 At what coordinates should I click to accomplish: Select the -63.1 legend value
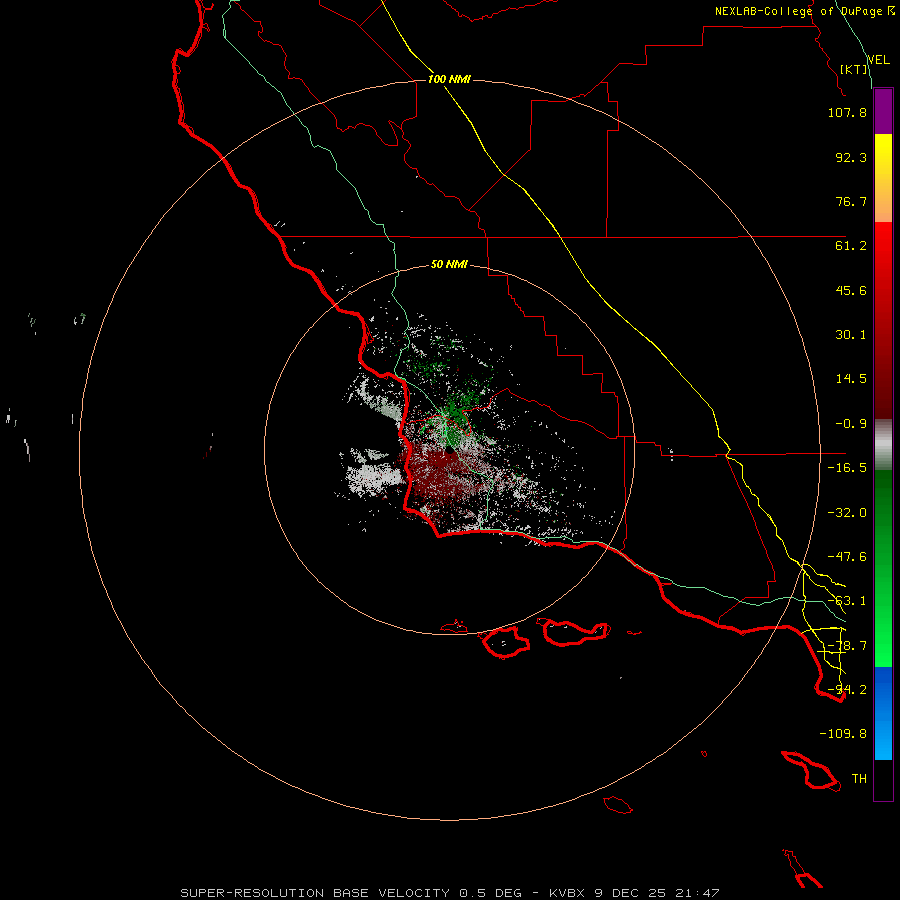click(x=847, y=601)
